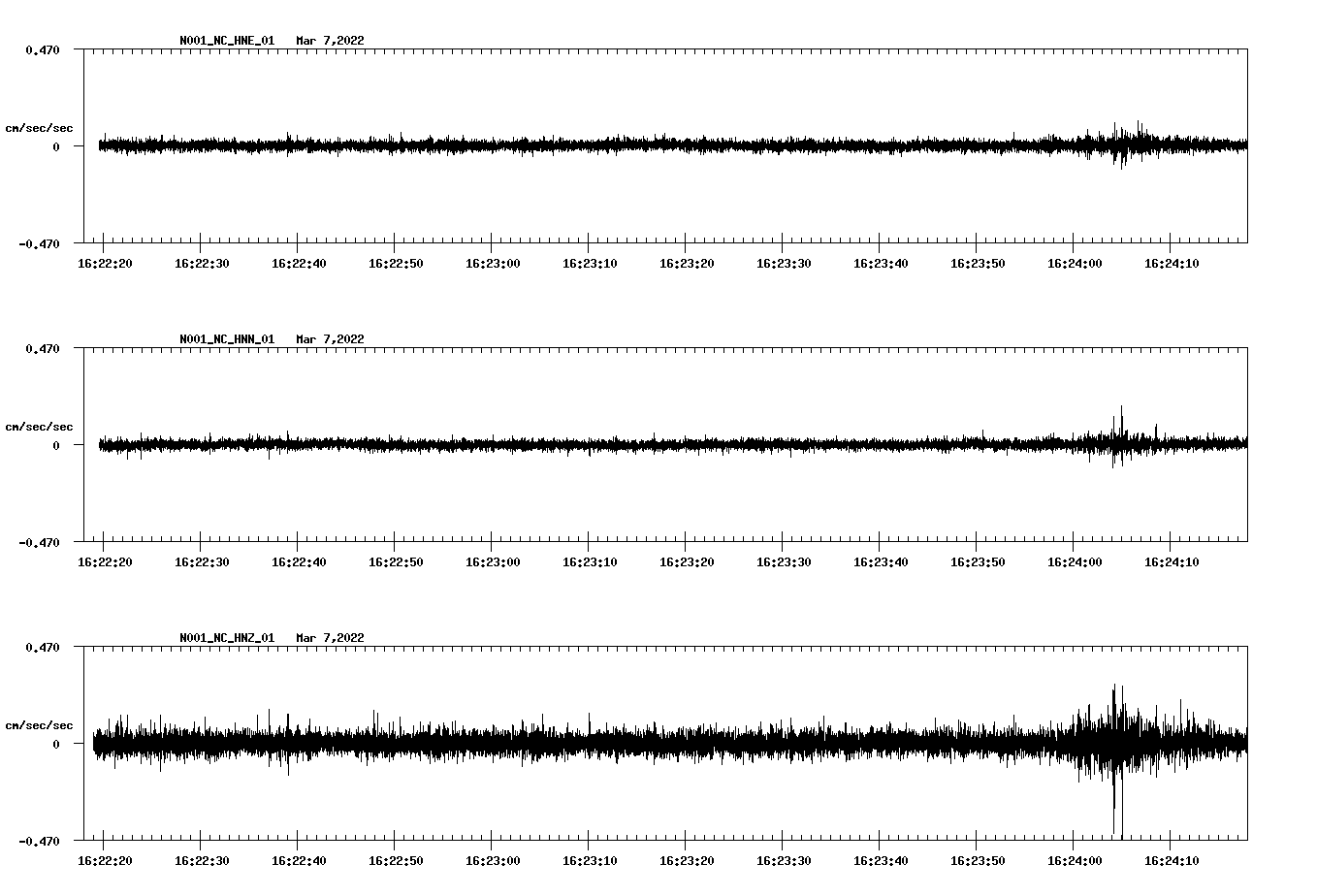Click 16:22:20 time label under HNE plot
Image resolution: width=1317 pixels, height=896 pixels.
[x=105, y=263]
